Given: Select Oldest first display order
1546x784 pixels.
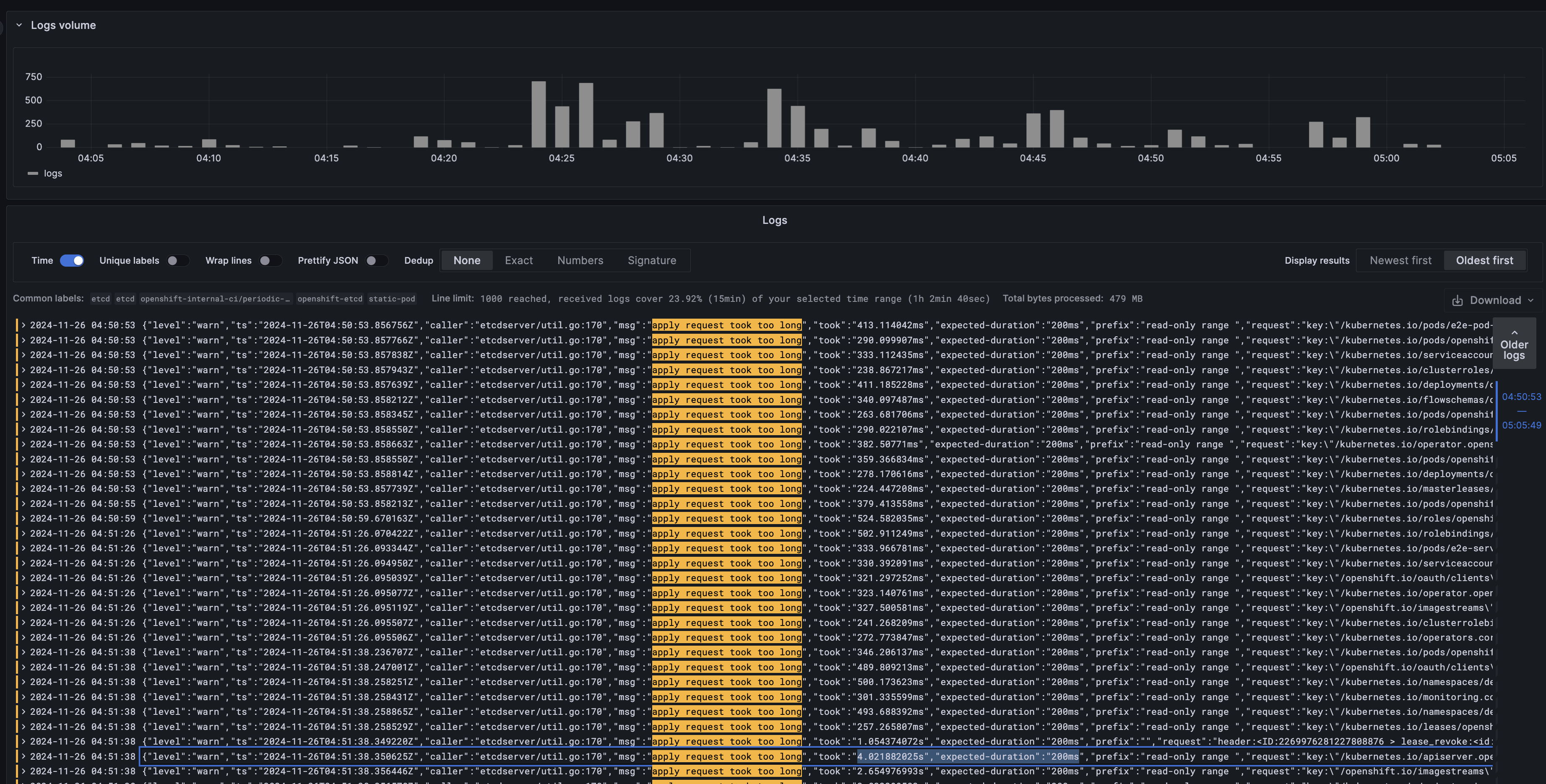Looking at the screenshot, I should tap(1484, 260).
